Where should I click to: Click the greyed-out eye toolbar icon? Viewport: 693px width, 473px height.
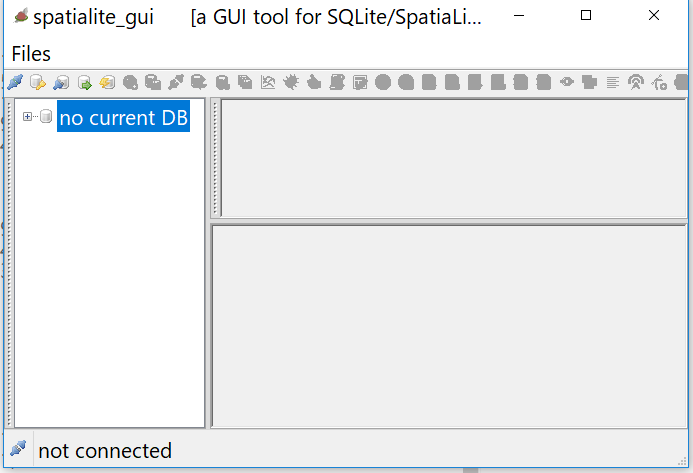(x=567, y=82)
